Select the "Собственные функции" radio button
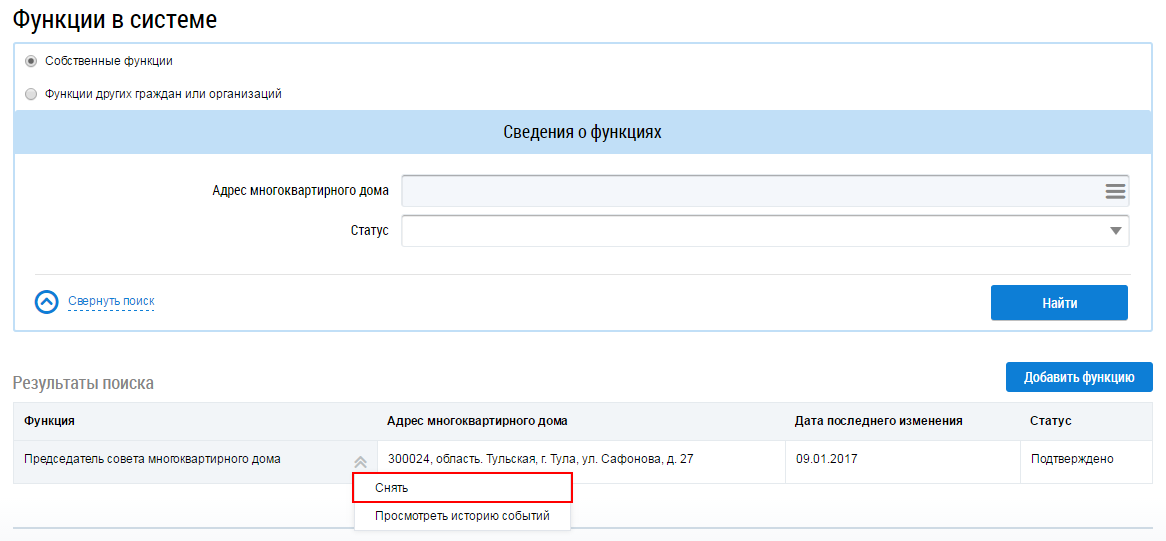 pos(31,61)
